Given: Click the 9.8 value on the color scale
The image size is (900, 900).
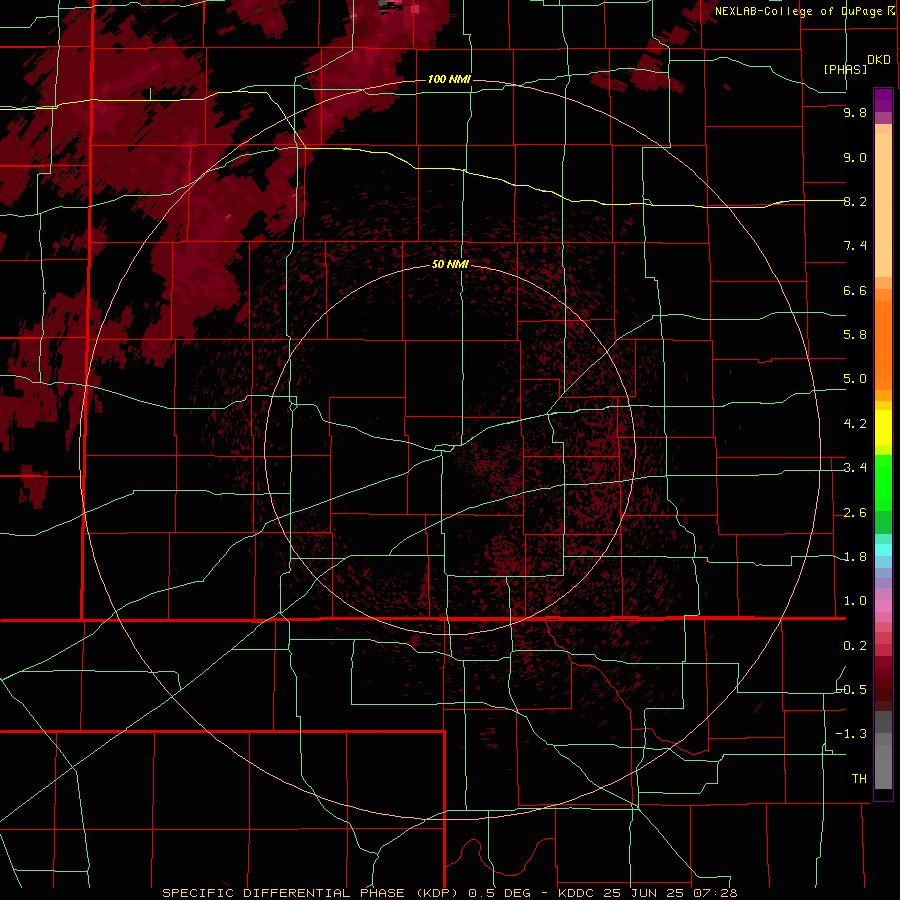Looking at the screenshot, I should 855,112.
